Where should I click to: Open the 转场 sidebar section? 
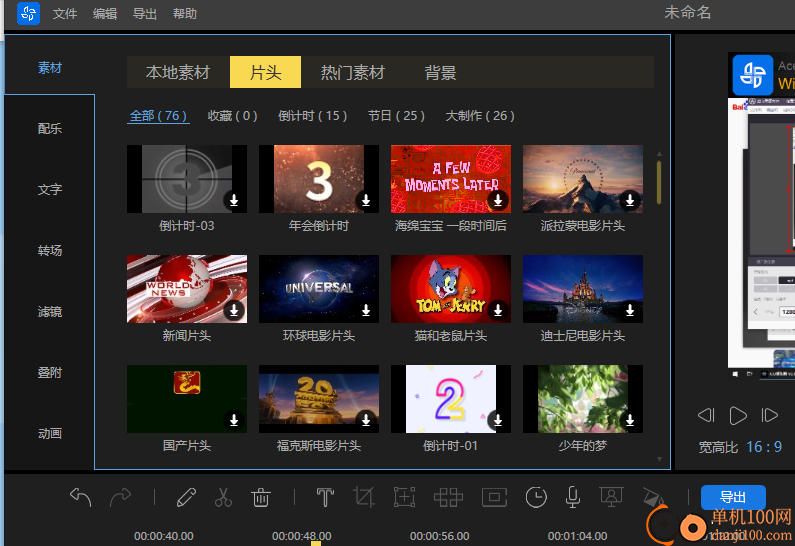(x=50, y=250)
